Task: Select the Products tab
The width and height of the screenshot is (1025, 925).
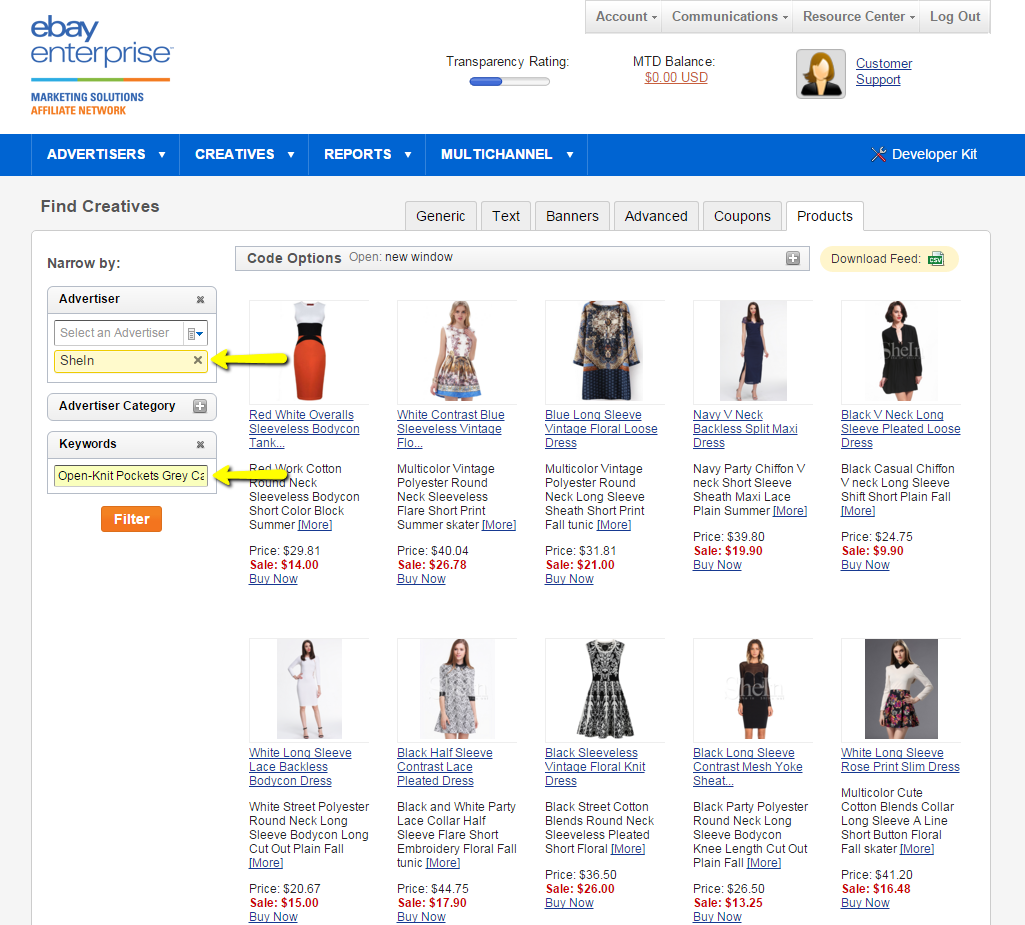Action: 824,216
